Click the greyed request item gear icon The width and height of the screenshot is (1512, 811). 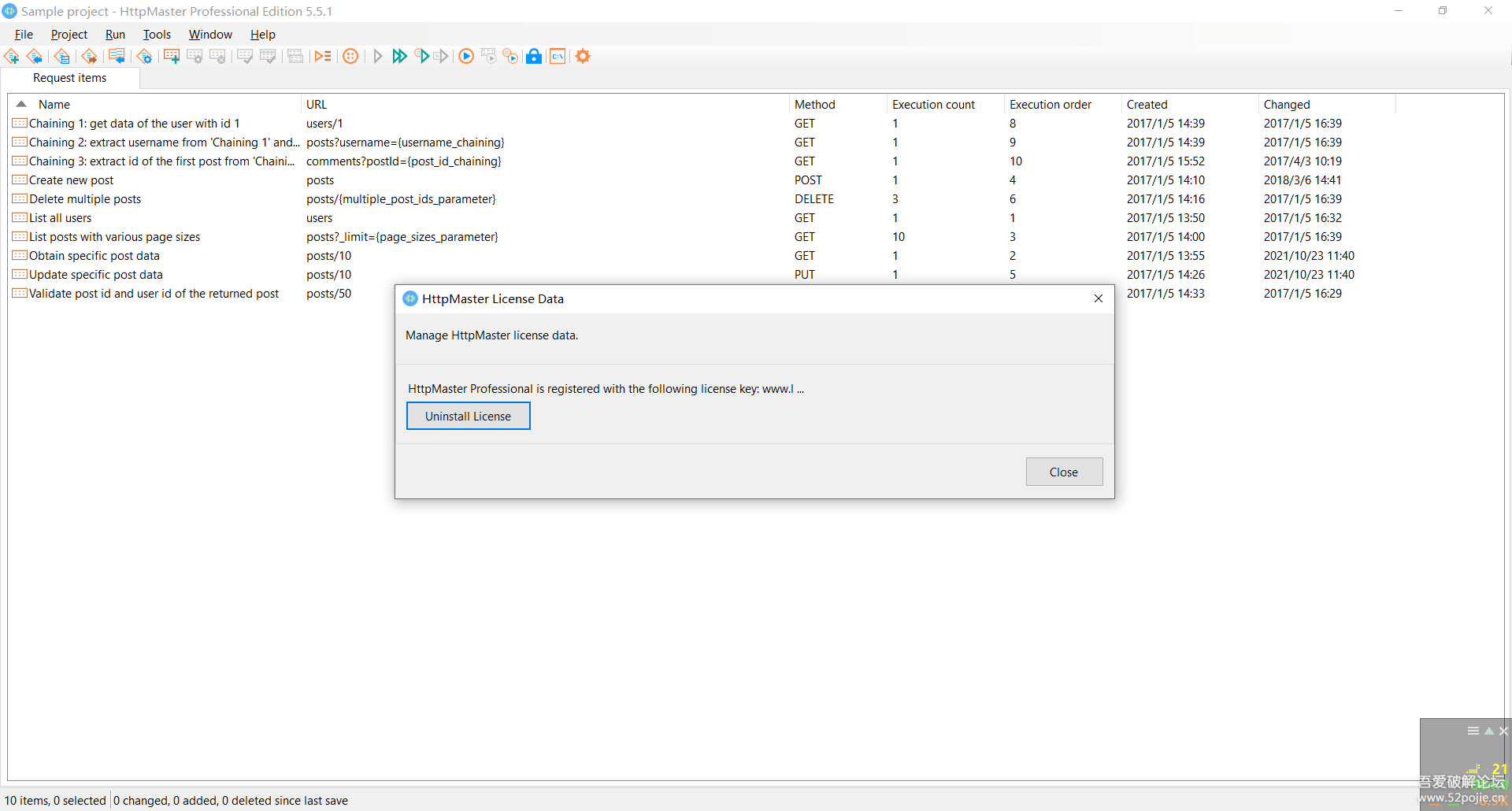(x=195, y=57)
